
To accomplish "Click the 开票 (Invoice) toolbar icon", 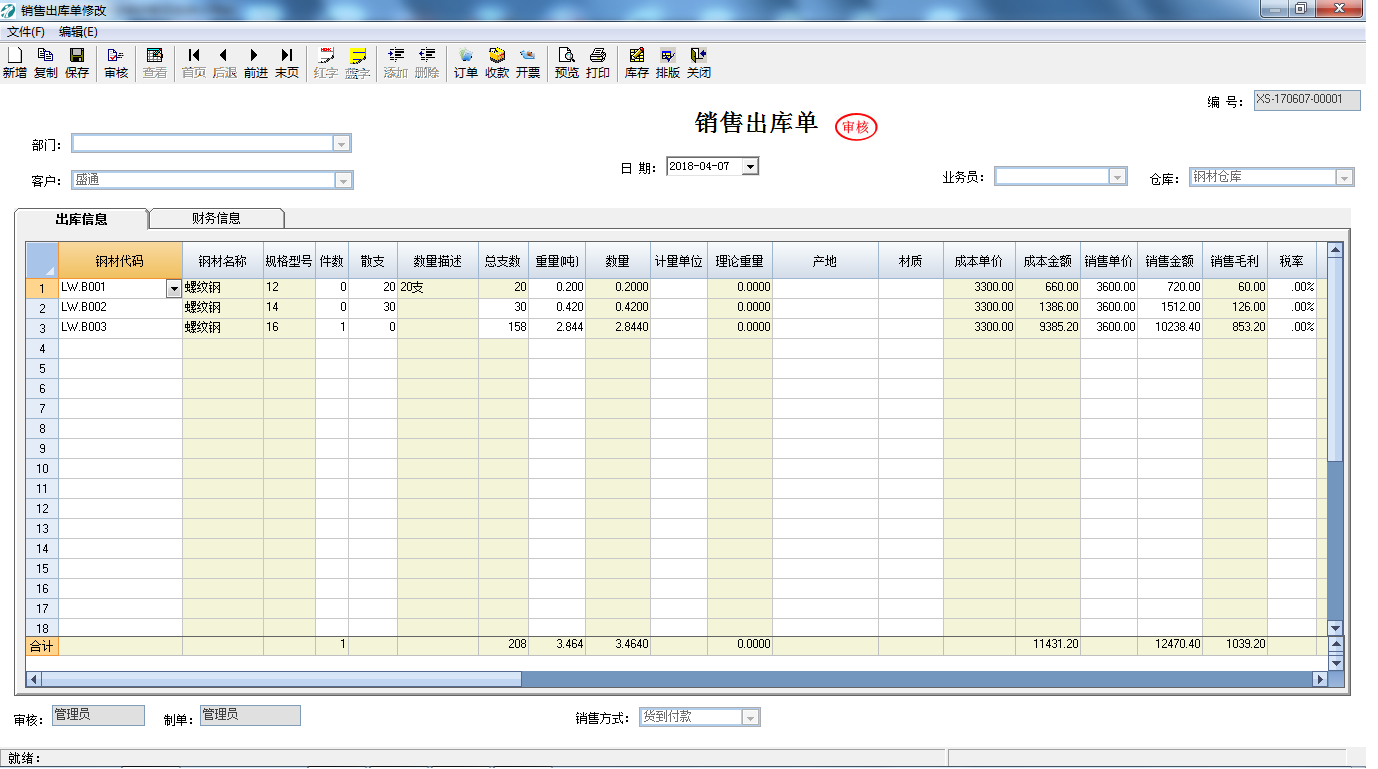I will click(x=528, y=63).
